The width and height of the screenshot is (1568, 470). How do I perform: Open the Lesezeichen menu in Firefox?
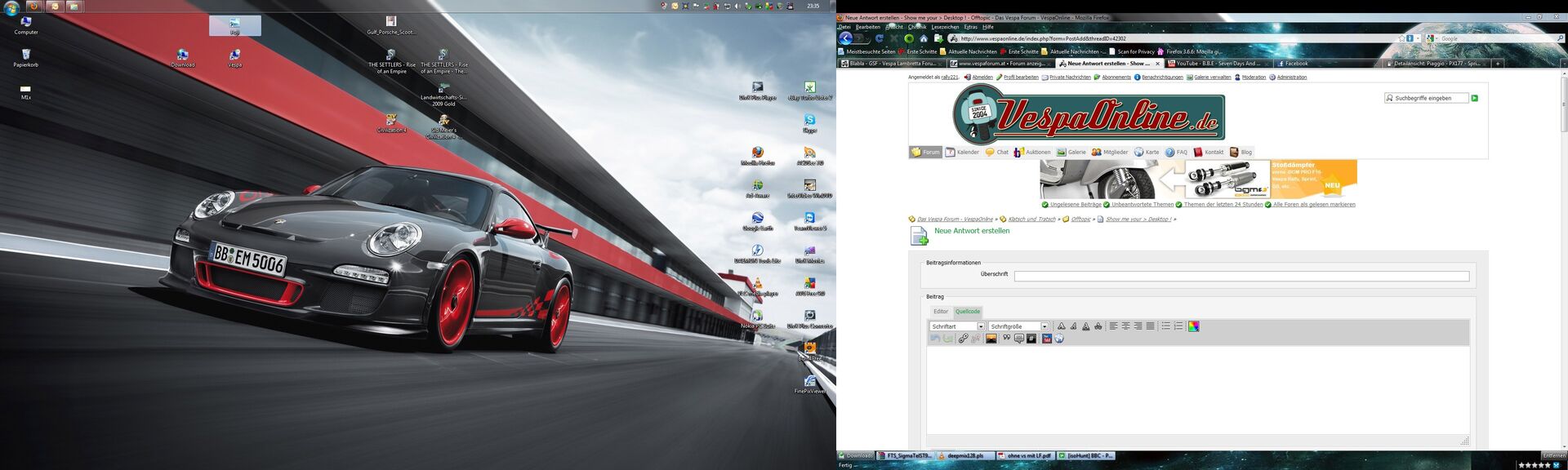click(x=943, y=27)
